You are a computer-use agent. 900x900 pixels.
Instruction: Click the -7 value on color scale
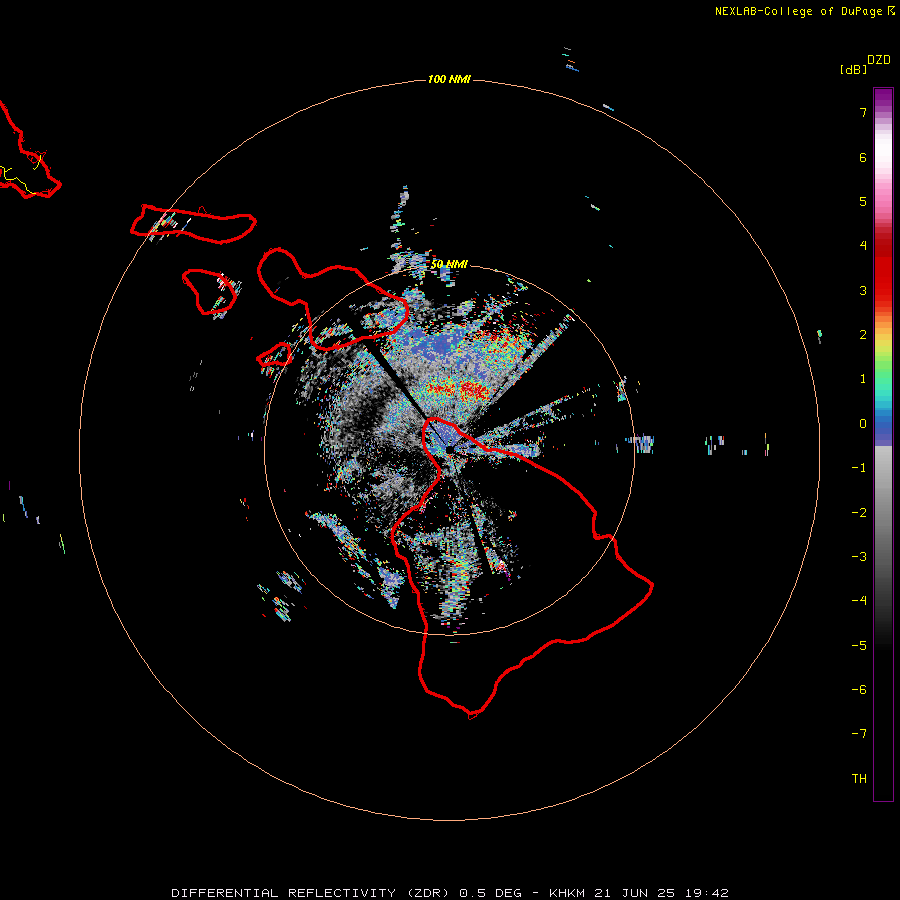pyautogui.click(x=859, y=734)
